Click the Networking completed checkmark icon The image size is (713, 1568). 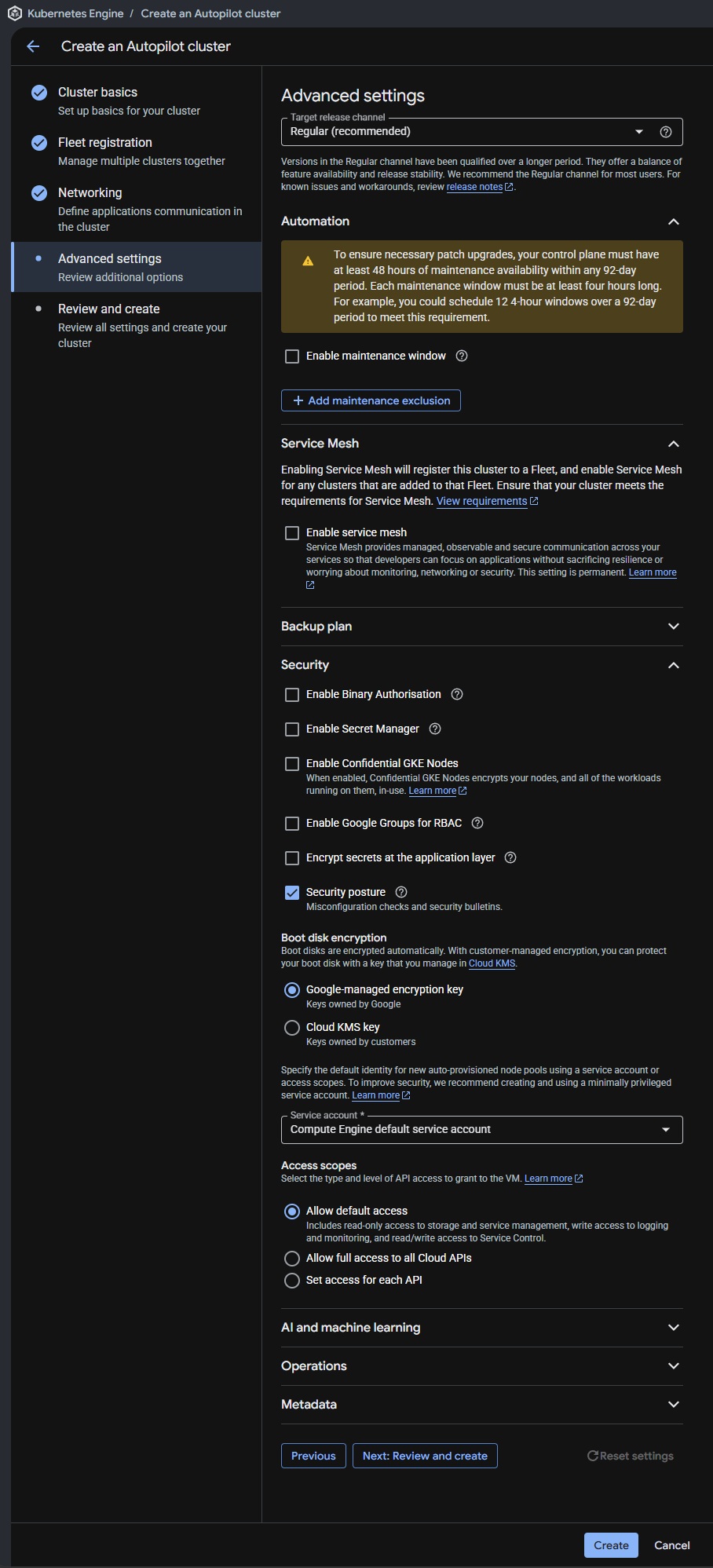coord(39,193)
